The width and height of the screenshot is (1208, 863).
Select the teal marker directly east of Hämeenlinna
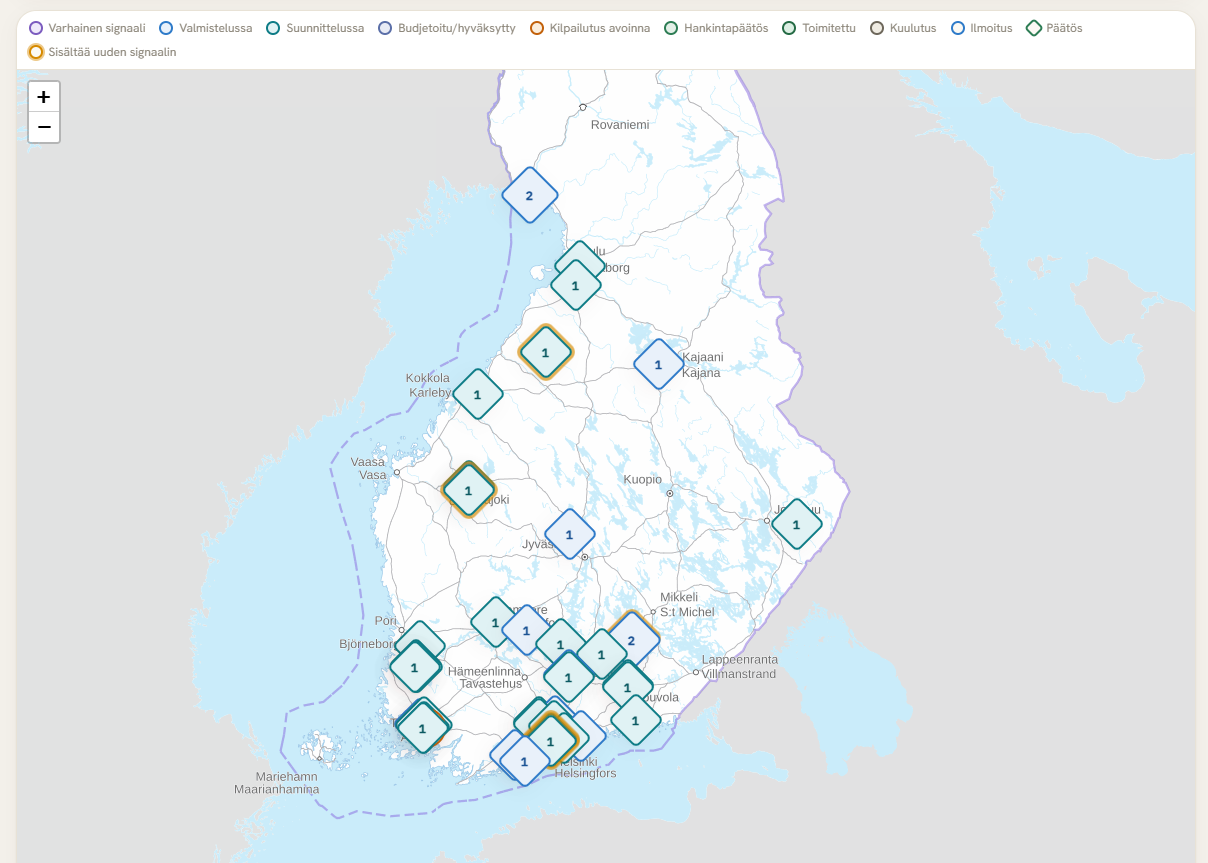[568, 677]
